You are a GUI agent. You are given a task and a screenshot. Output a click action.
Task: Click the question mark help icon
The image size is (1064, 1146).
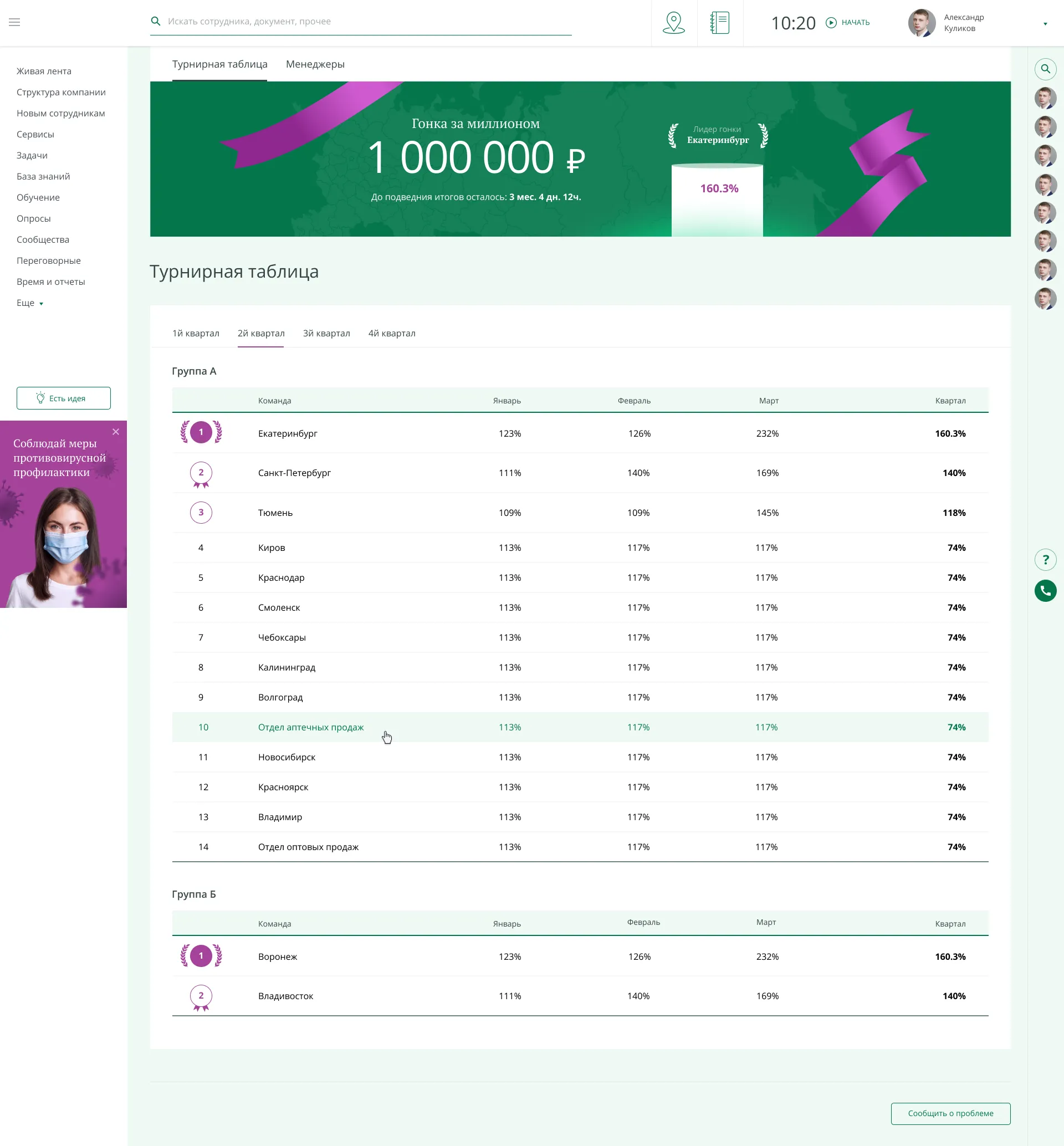click(x=1045, y=560)
